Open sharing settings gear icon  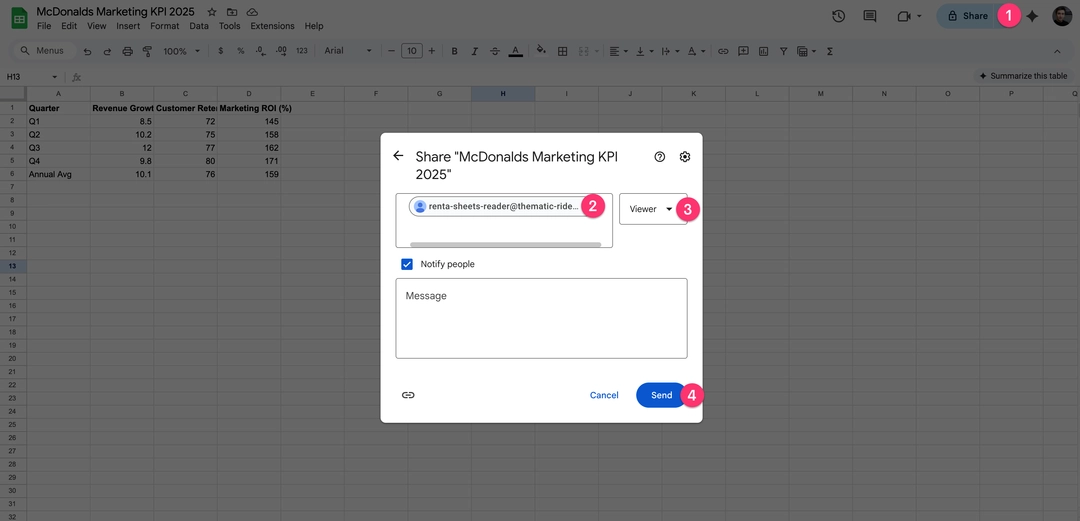coord(685,157)
